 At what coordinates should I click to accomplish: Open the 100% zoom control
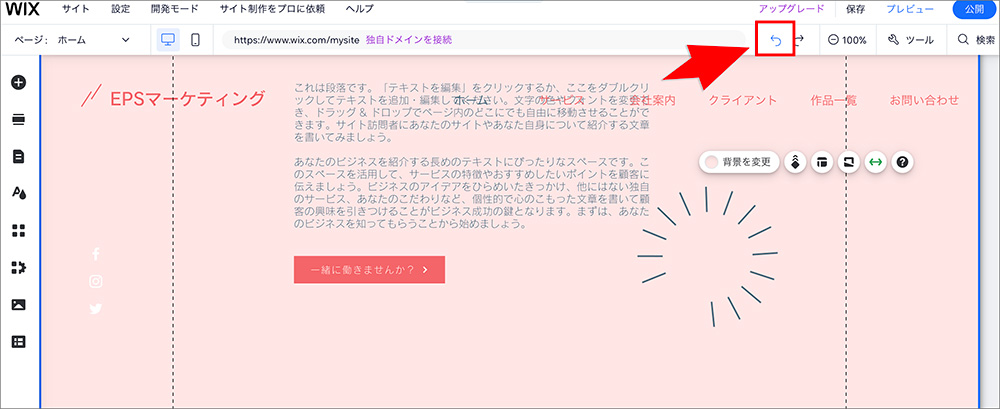(x=847, y=40)
